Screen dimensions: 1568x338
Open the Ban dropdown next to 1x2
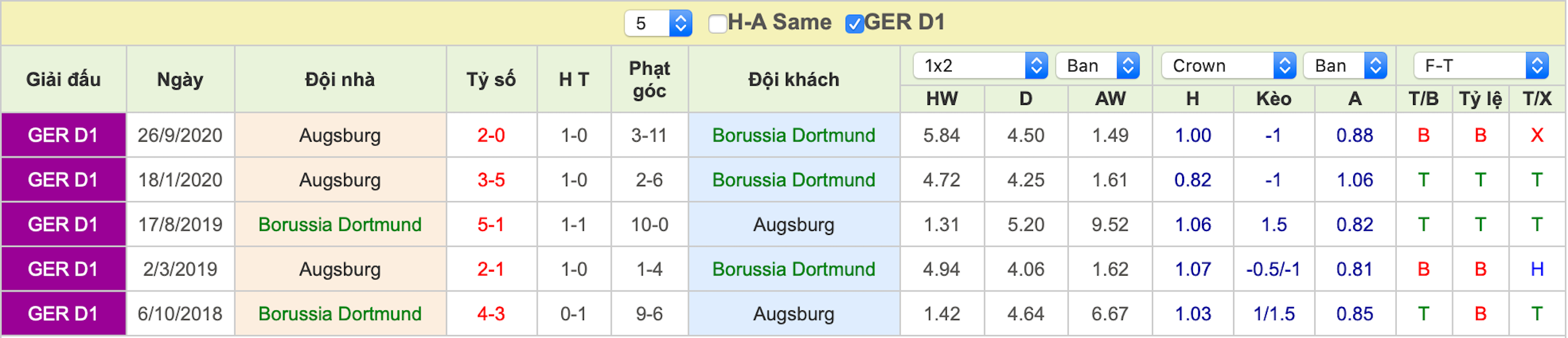point(1098,66)
